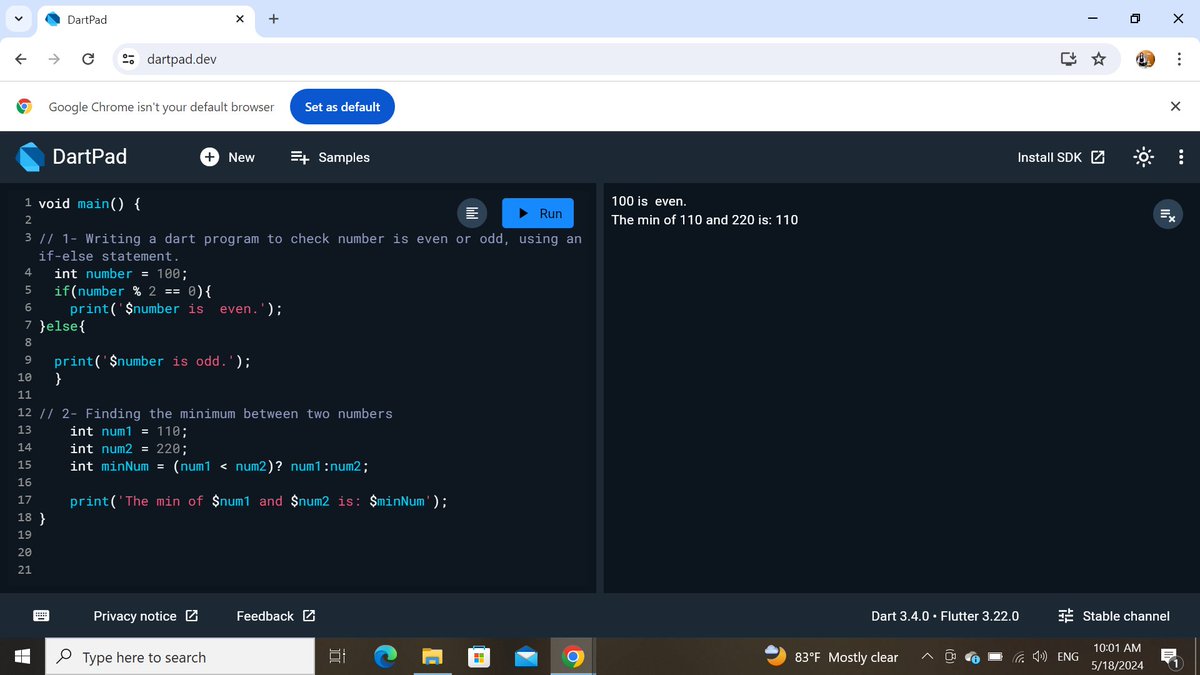Open Mail app from taskbar

pyautogui.click(x=526, y=657)
